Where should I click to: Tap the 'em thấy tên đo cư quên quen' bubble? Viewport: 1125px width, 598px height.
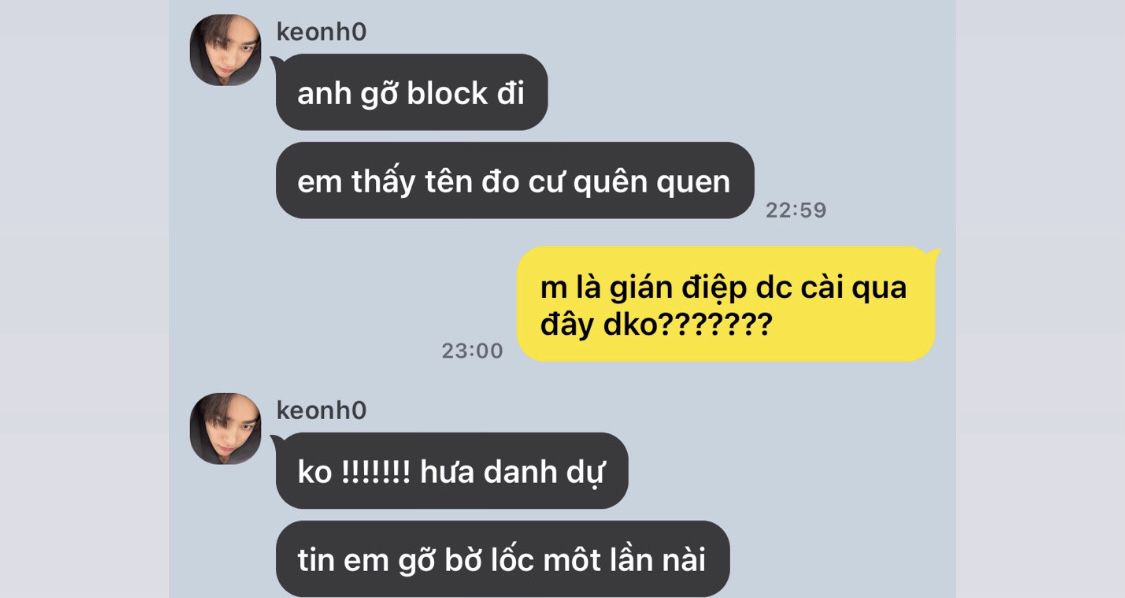[514, 181]
